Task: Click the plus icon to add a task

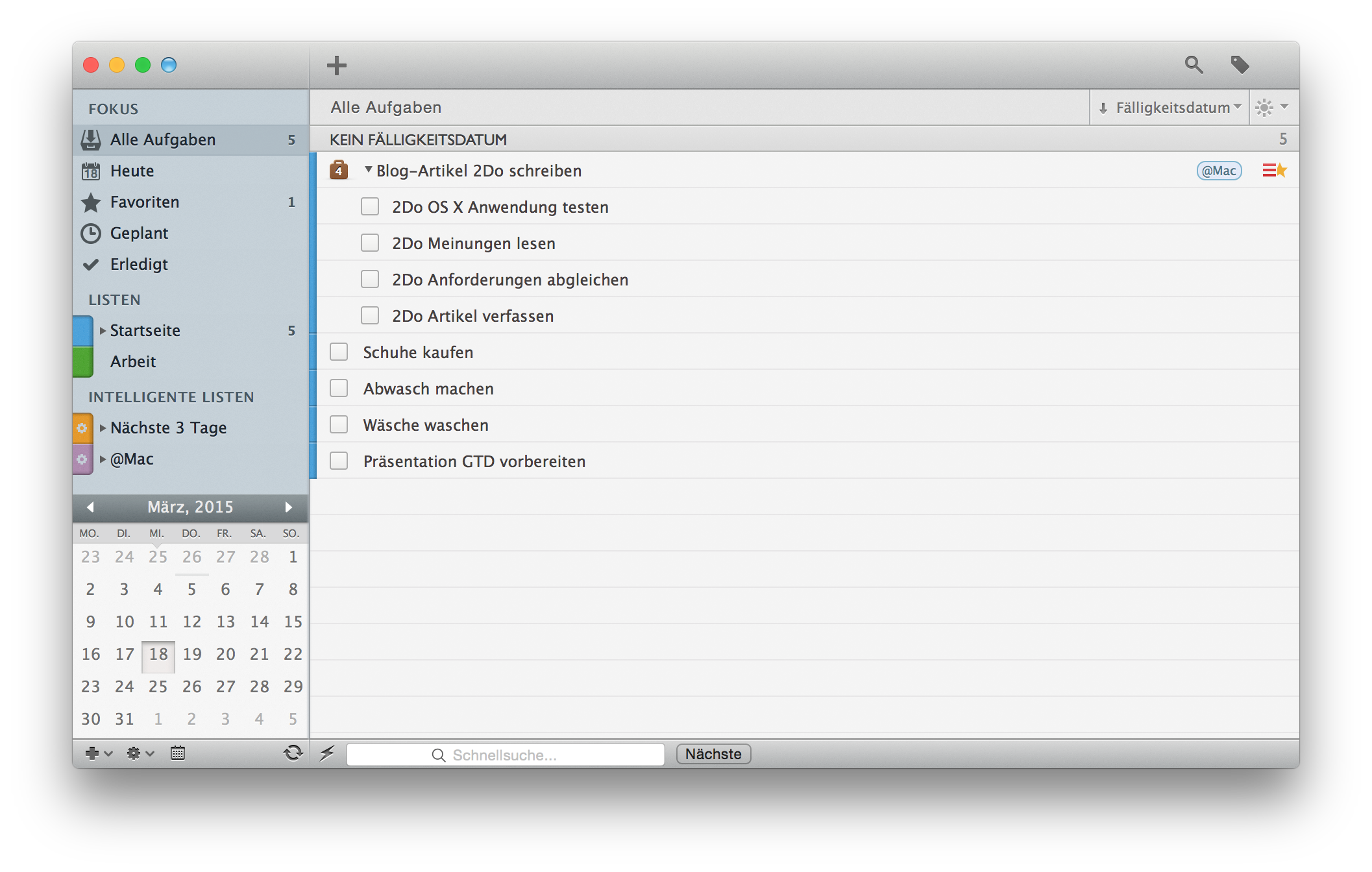Action: (336, 65)
